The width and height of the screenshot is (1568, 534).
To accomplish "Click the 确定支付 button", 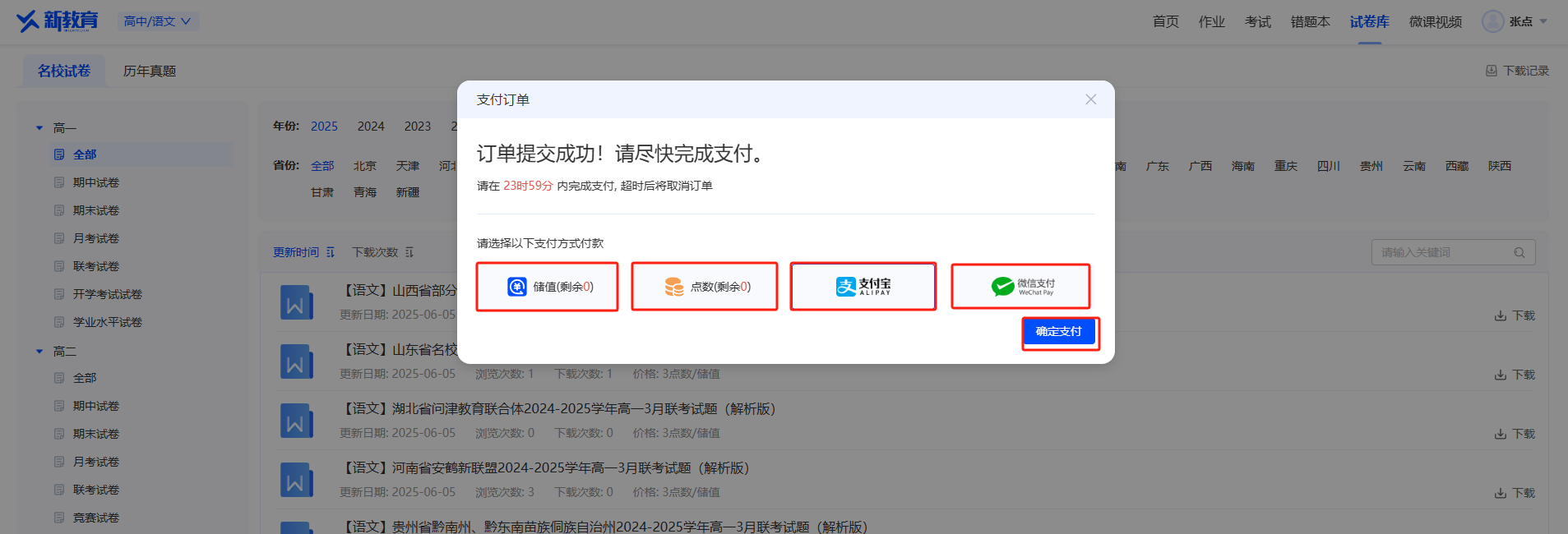I will pos(1059,332).
